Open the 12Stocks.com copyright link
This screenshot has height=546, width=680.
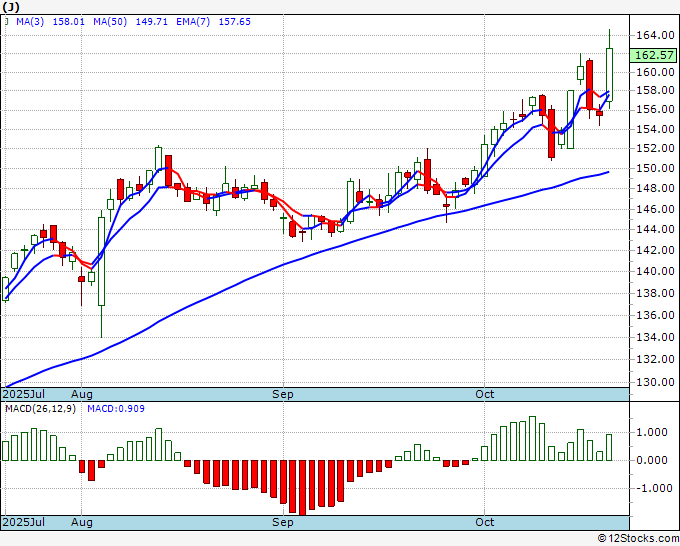click(638, 539)
